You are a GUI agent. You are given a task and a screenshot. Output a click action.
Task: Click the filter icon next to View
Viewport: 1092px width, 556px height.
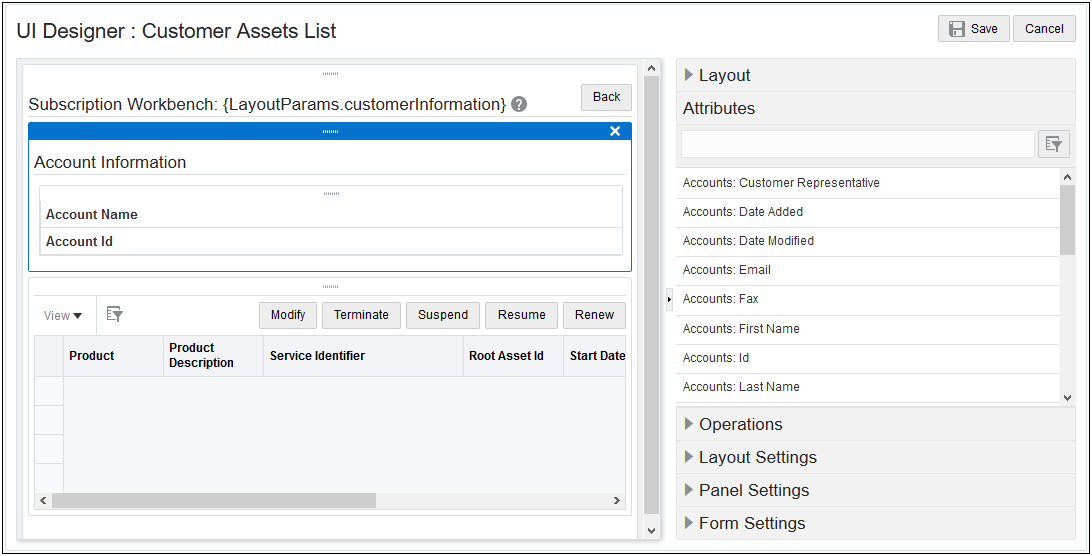[x=115, y=315]
